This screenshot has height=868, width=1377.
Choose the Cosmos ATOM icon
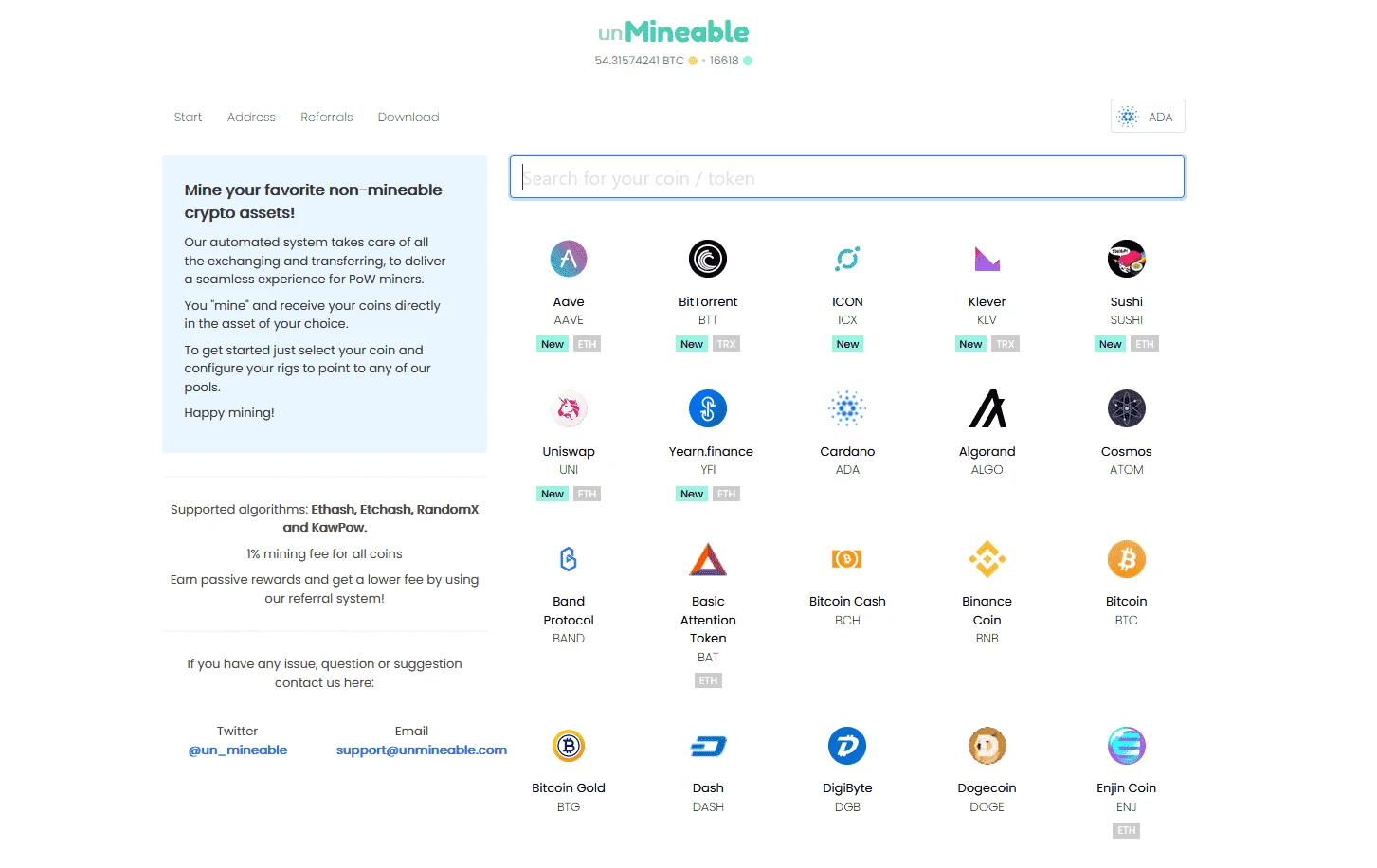click(x=1127, y=408)
